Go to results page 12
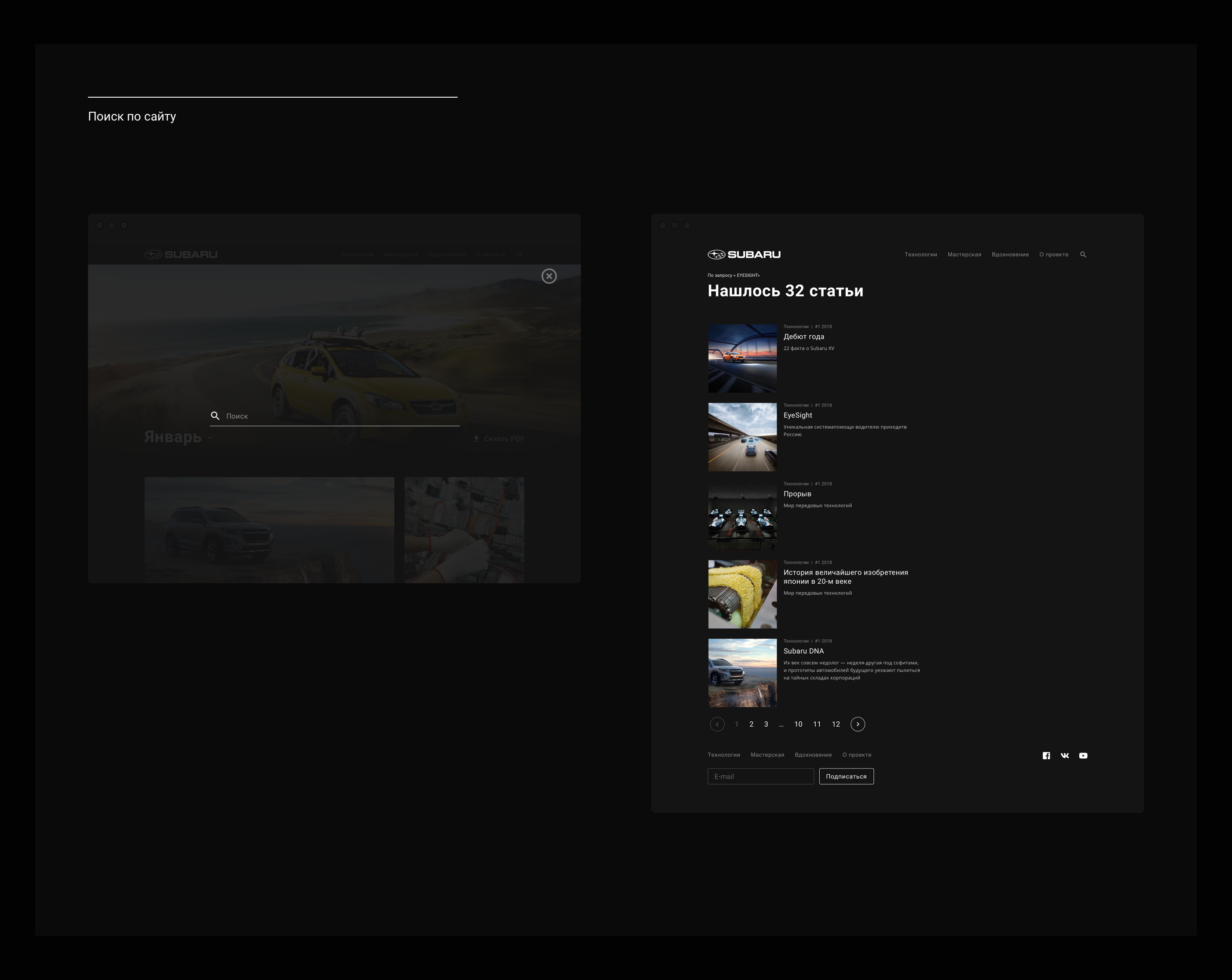1232x980 pixels. coord(836,724)
